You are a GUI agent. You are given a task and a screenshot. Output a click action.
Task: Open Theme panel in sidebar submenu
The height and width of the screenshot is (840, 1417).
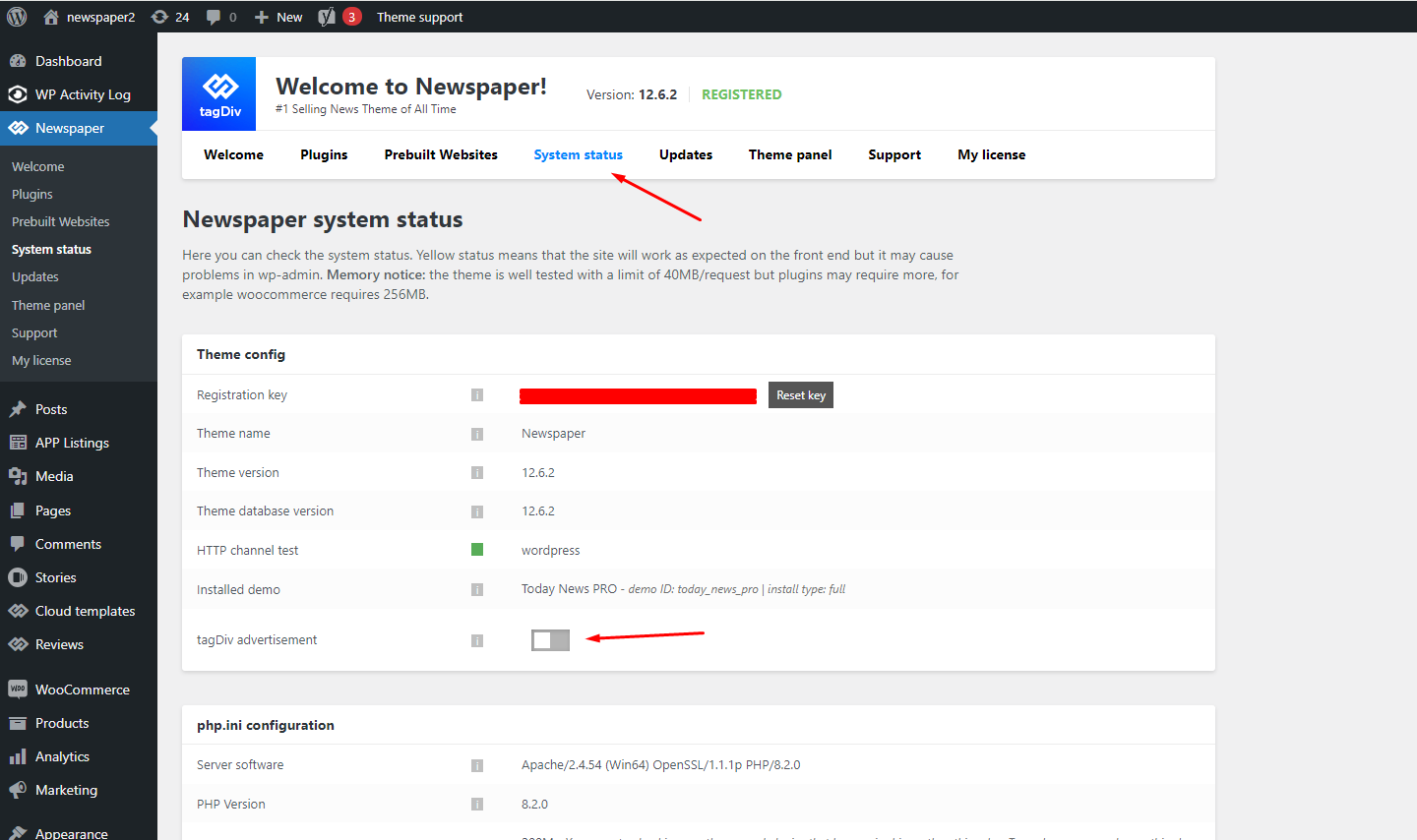coord(48,305)
